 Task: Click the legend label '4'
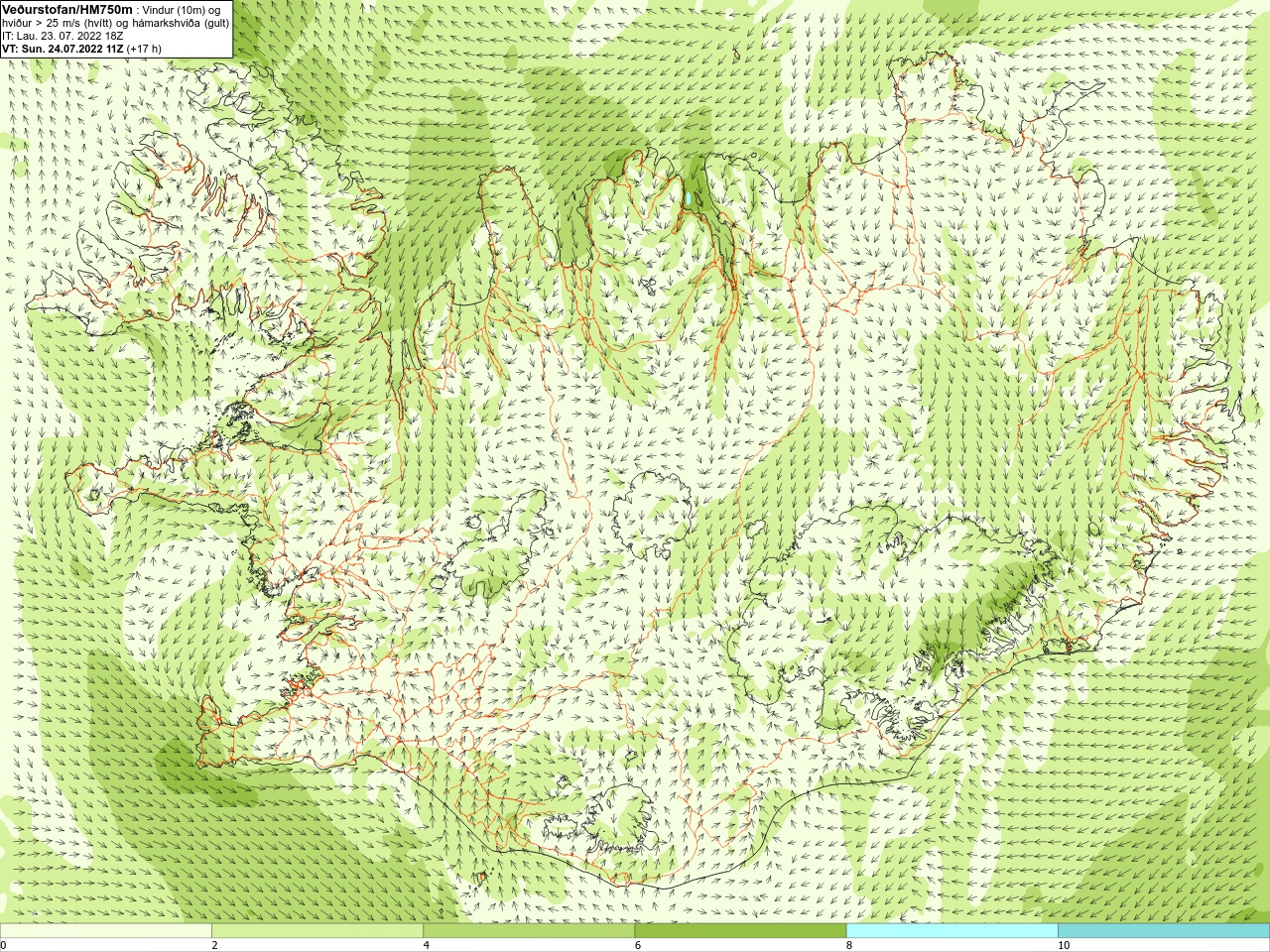click(426, 946)
